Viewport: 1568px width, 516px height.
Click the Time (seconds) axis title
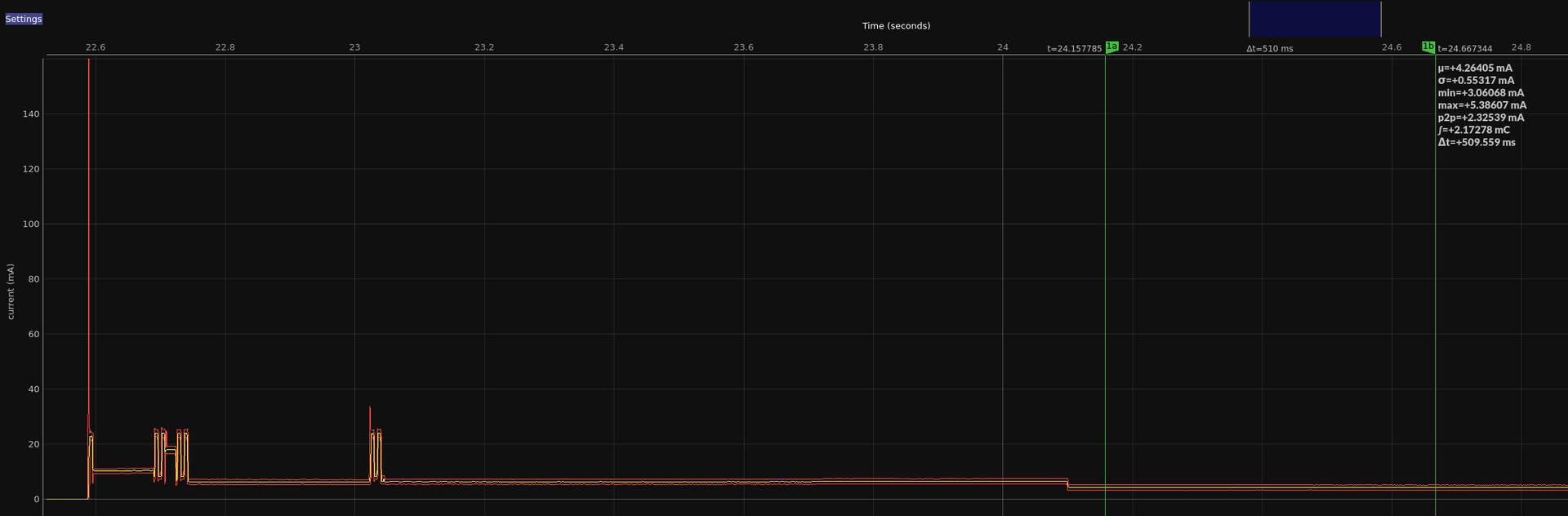(x=896, y=26)
